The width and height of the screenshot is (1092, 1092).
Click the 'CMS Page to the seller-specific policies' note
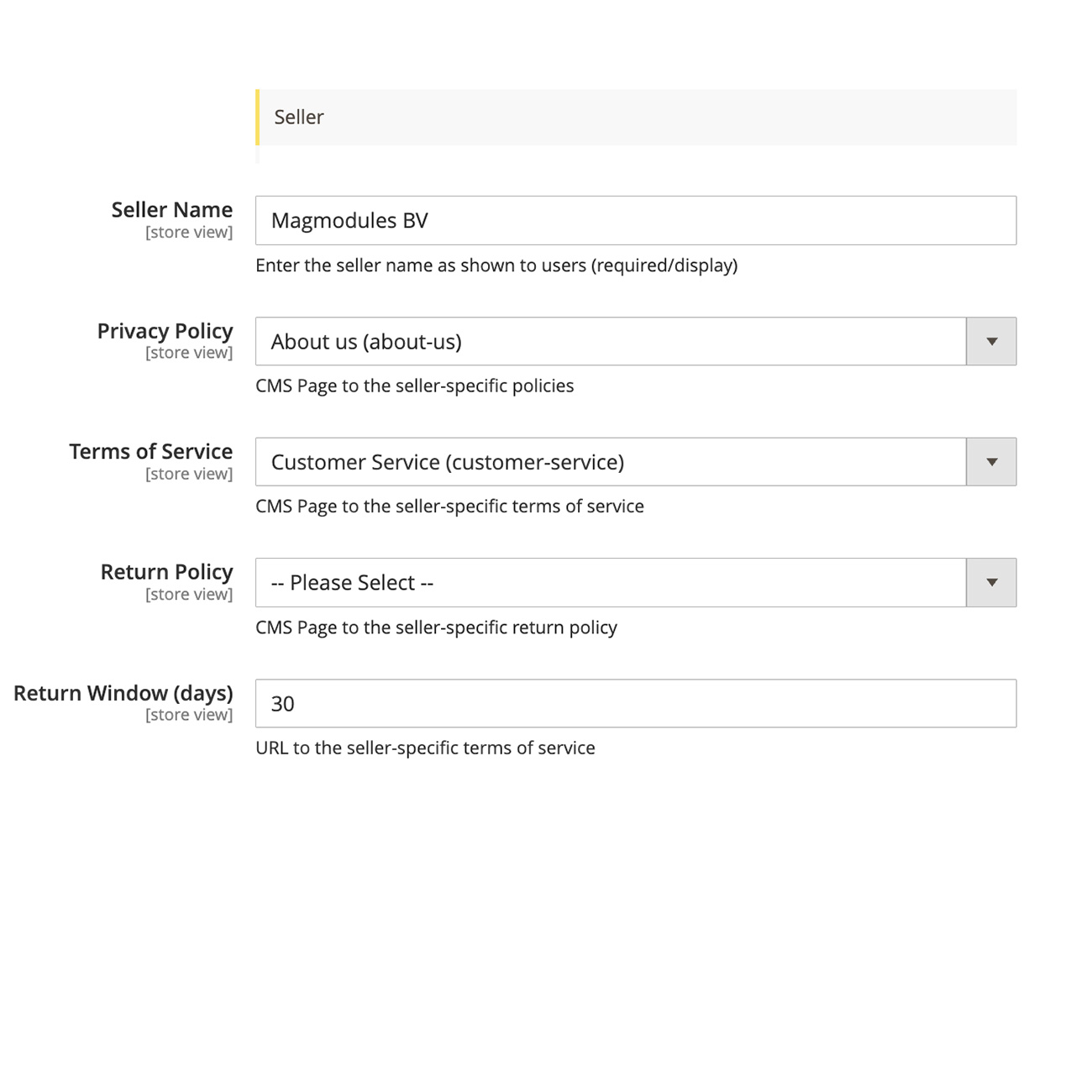tap(414, 386)
